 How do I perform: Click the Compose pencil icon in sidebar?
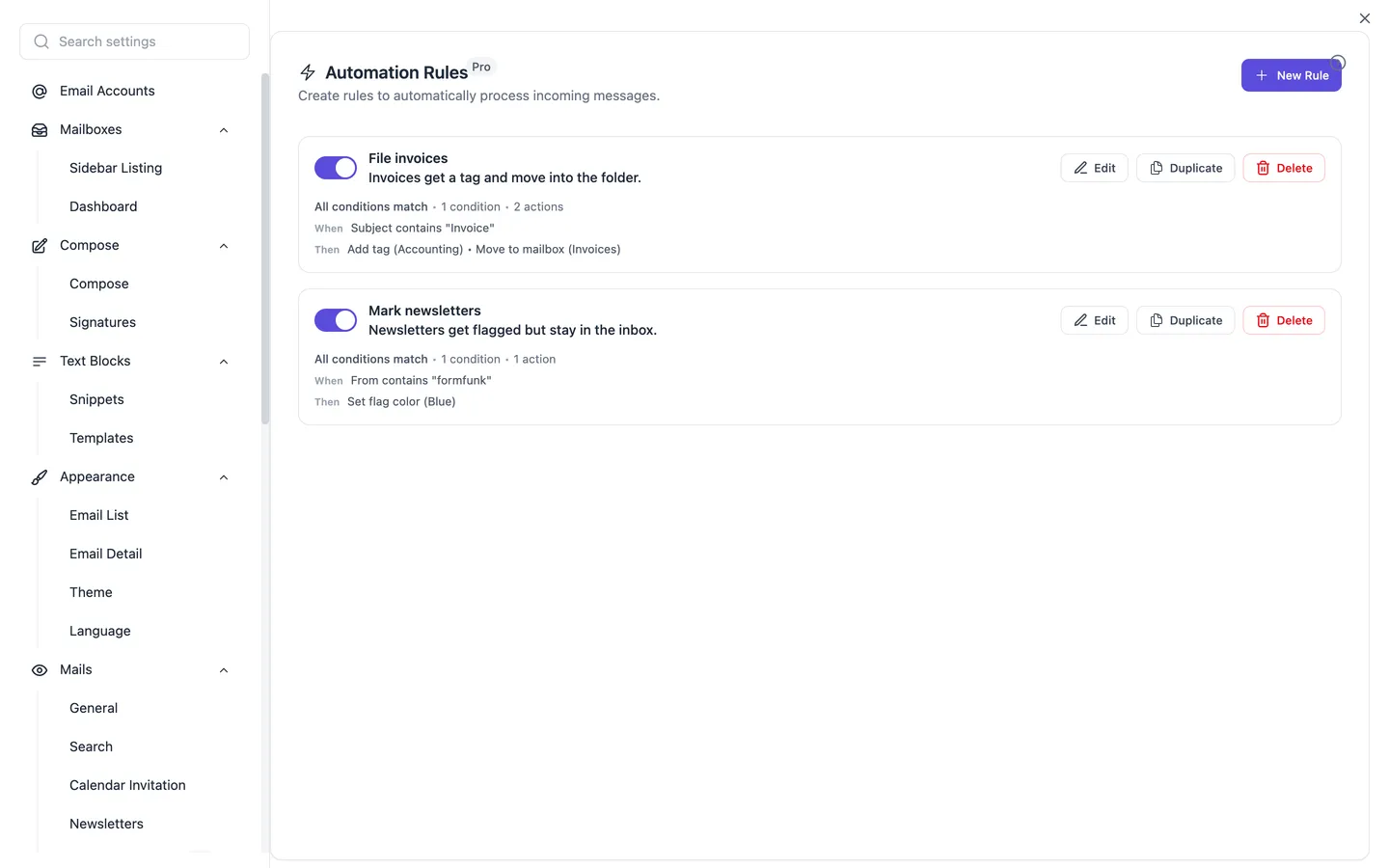(x=40, y=246)
